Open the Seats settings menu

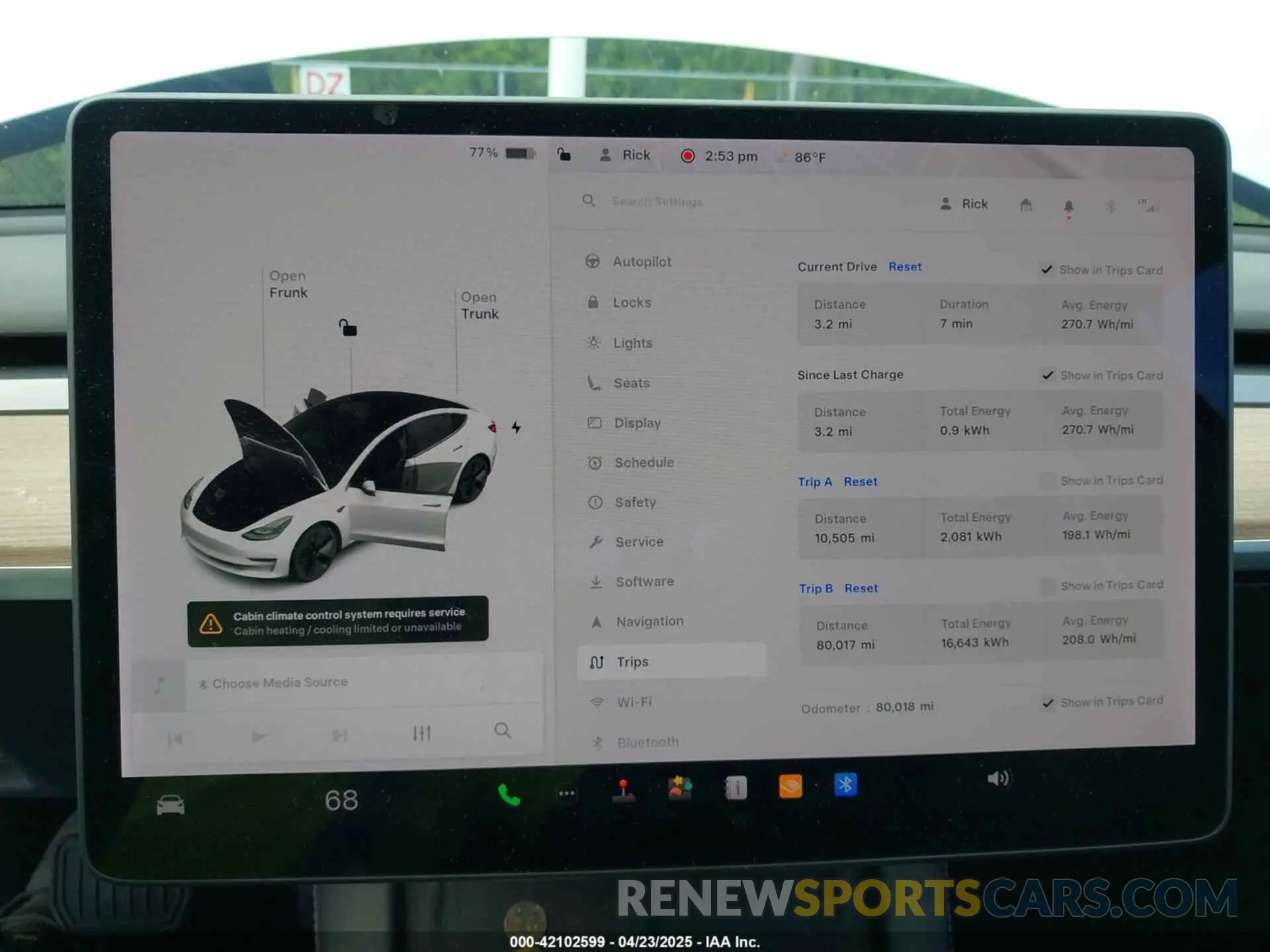618,383
